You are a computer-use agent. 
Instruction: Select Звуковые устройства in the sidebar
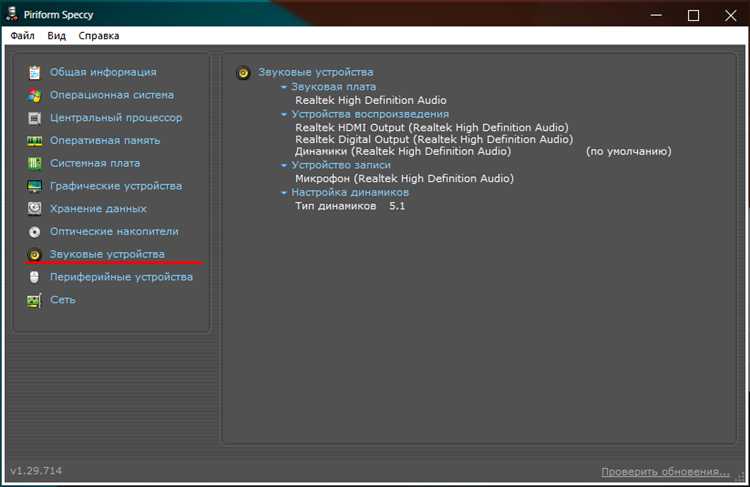[107, 255]
